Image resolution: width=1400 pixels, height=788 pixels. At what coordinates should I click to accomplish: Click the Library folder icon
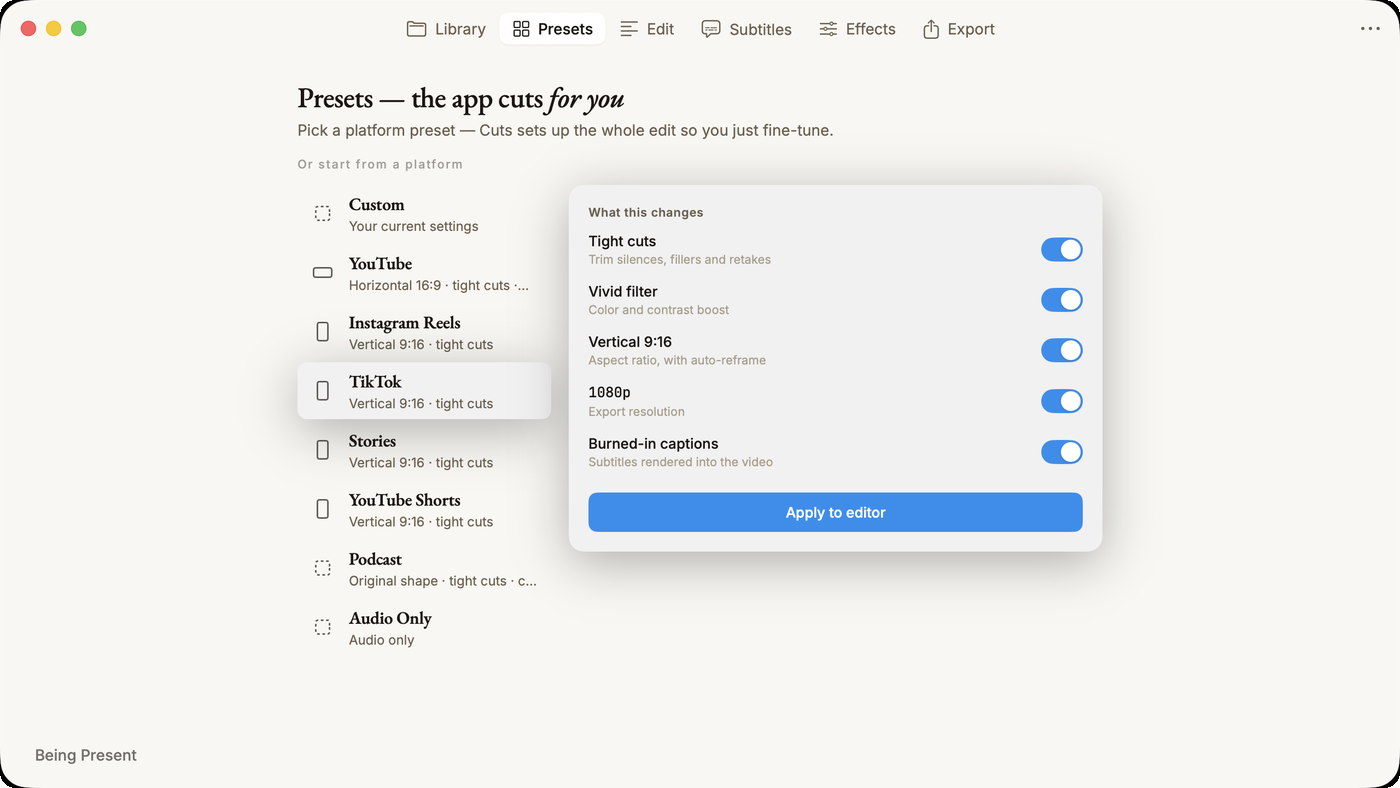[416, 29]
